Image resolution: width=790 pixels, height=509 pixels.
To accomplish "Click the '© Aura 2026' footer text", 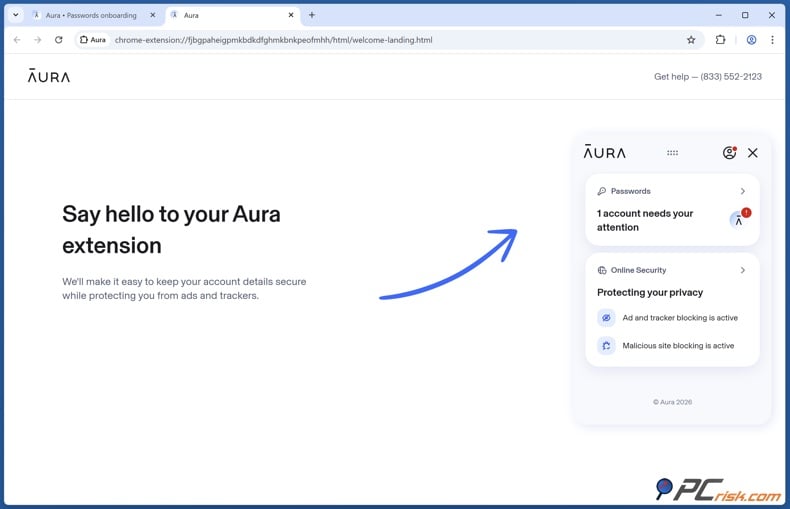I will [673, 402].
